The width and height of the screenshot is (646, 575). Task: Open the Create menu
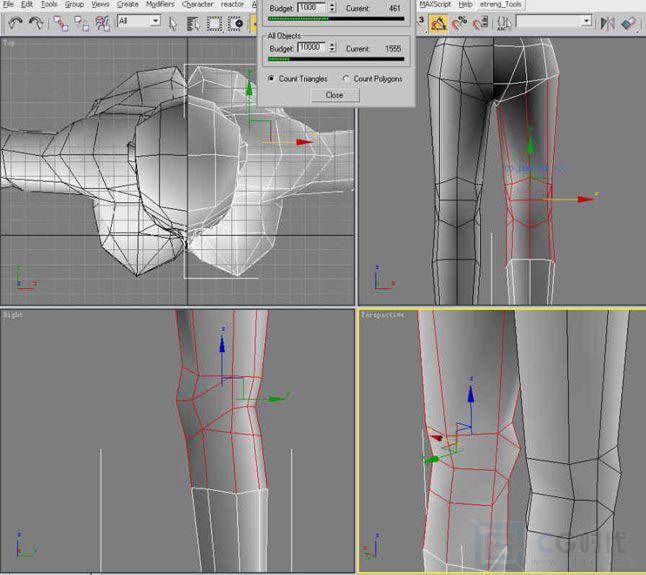pyautogui.click(x=127, y=5)
